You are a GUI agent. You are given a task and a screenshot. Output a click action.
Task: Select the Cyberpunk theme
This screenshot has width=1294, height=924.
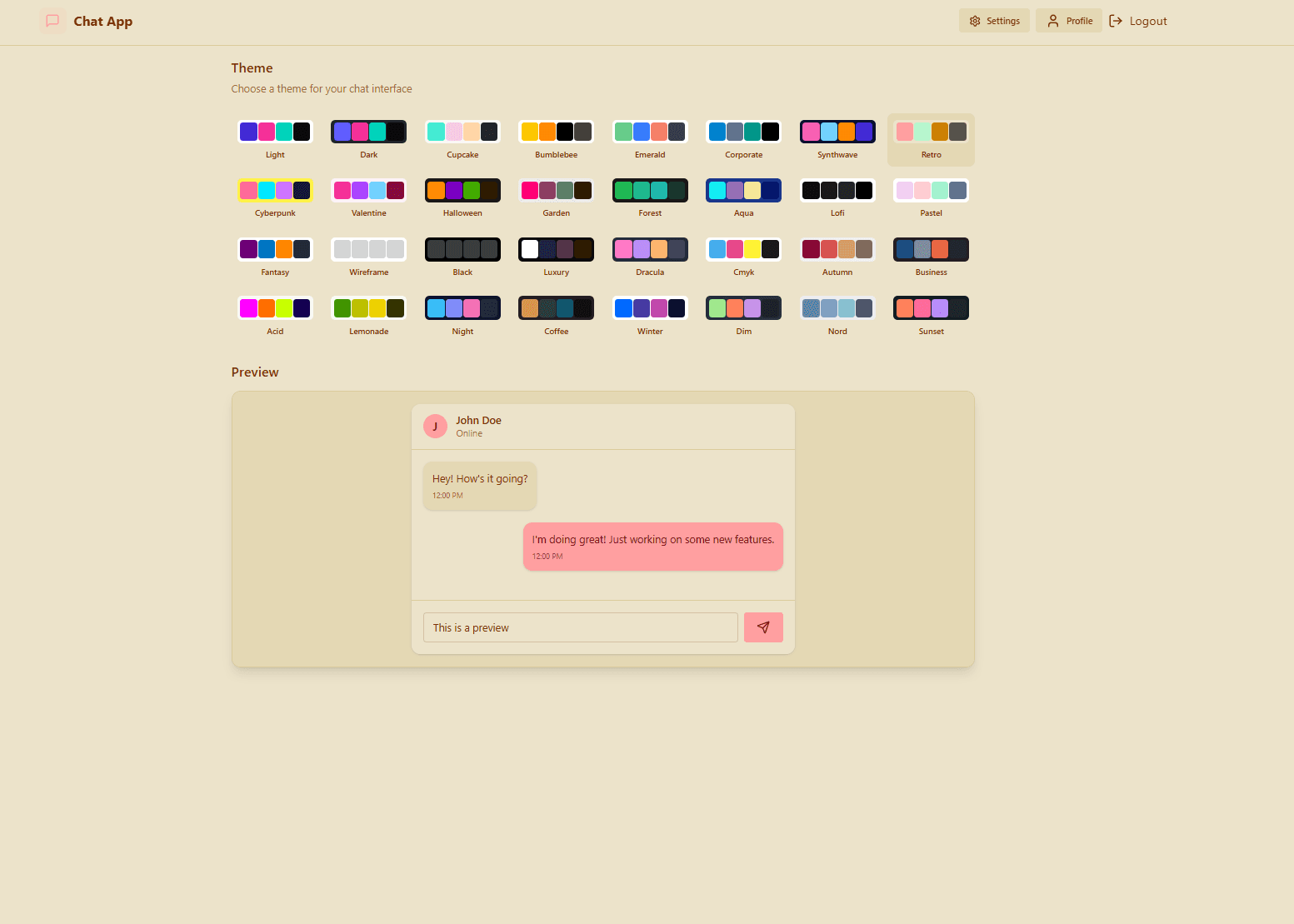click(275, 197)
